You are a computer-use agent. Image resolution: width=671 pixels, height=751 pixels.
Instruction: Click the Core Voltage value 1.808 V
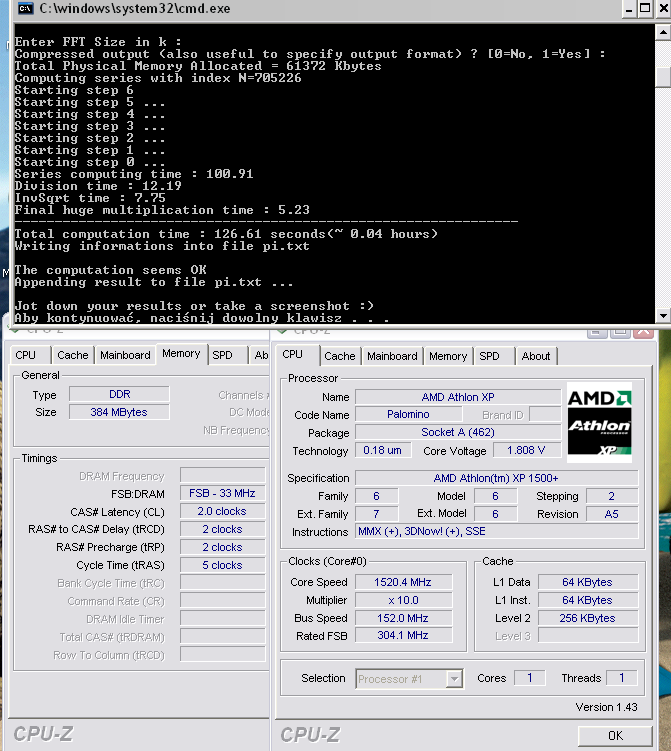point(526,450)
